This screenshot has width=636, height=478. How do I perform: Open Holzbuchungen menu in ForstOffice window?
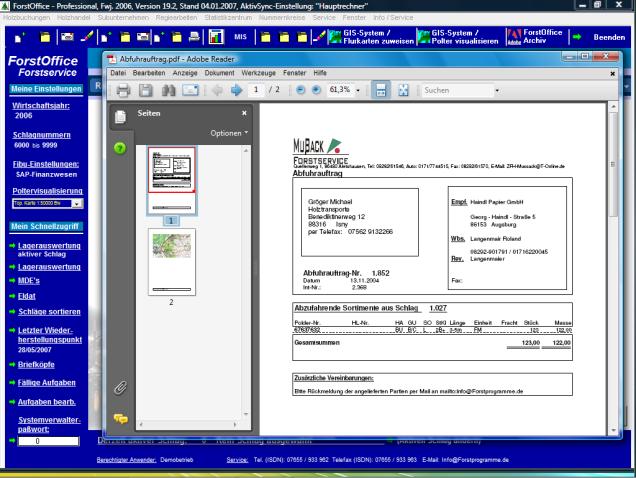pyautogui.click(x=27, y=18)
